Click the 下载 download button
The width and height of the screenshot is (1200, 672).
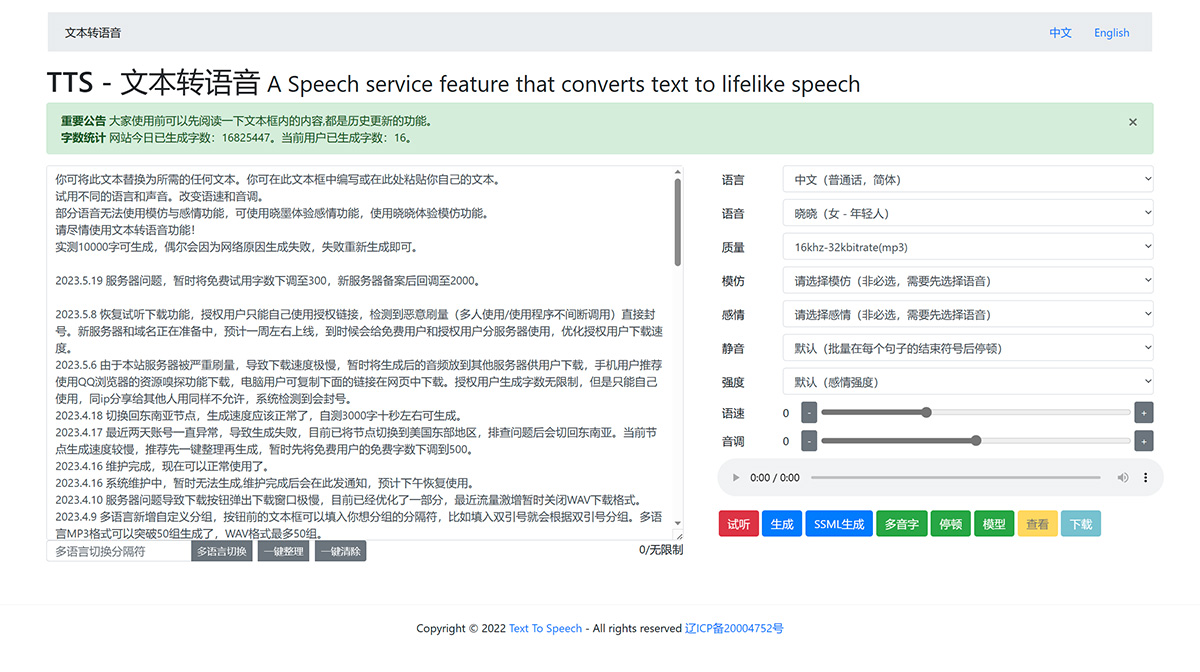click(1081, 523)
